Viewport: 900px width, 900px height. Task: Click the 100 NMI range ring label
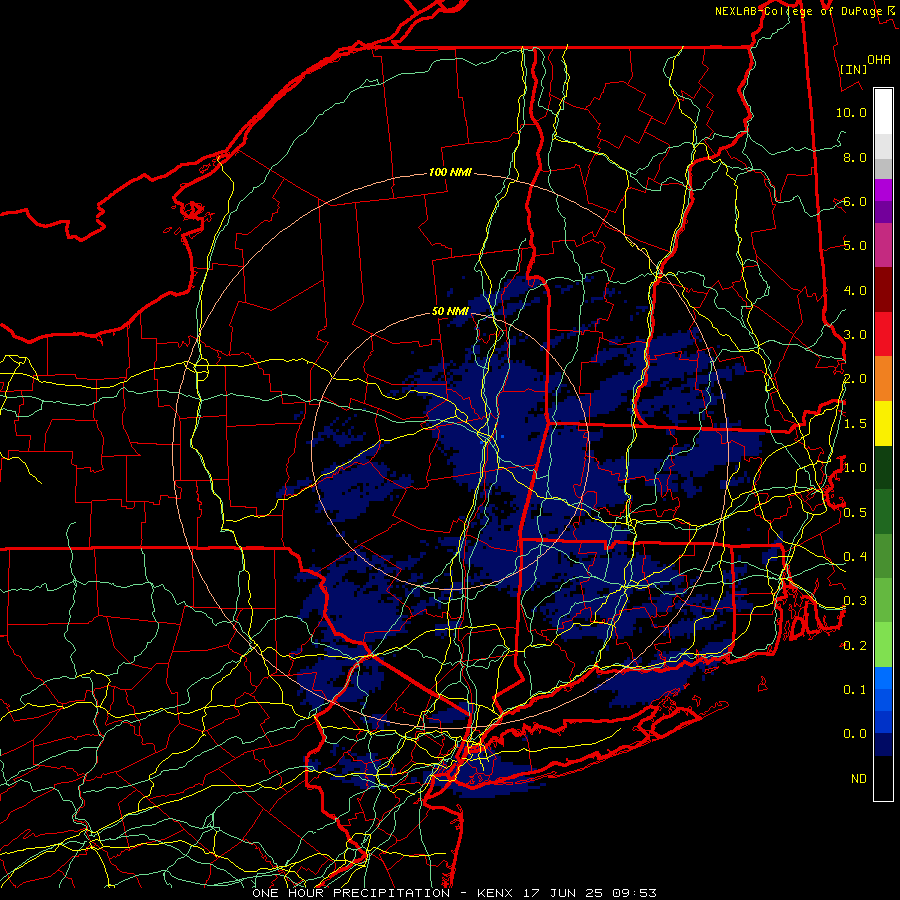pos(450,172)
